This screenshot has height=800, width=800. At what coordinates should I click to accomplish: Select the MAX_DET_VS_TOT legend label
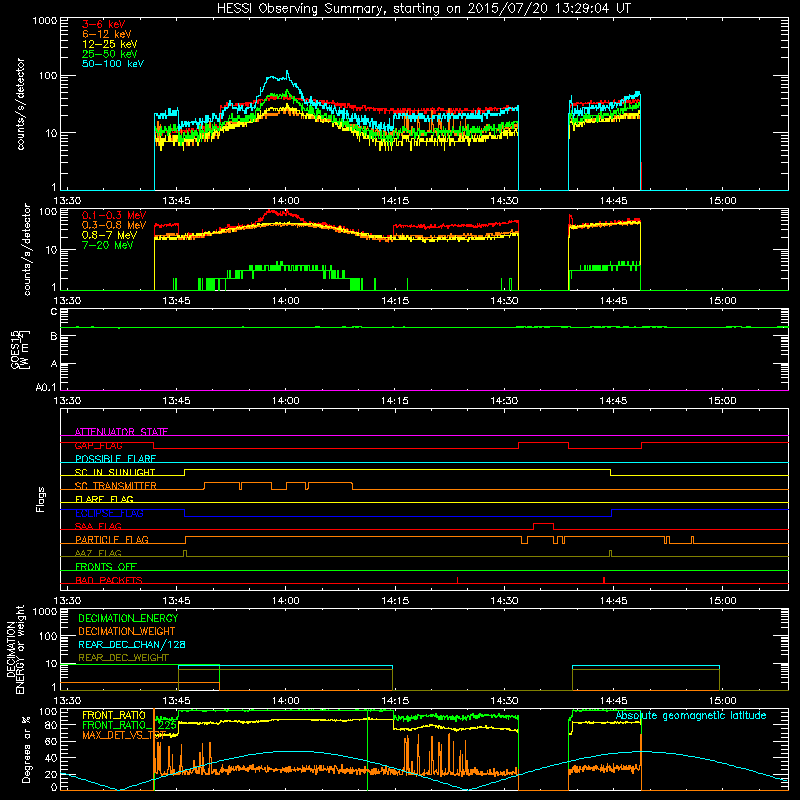[x=124, y=735]
